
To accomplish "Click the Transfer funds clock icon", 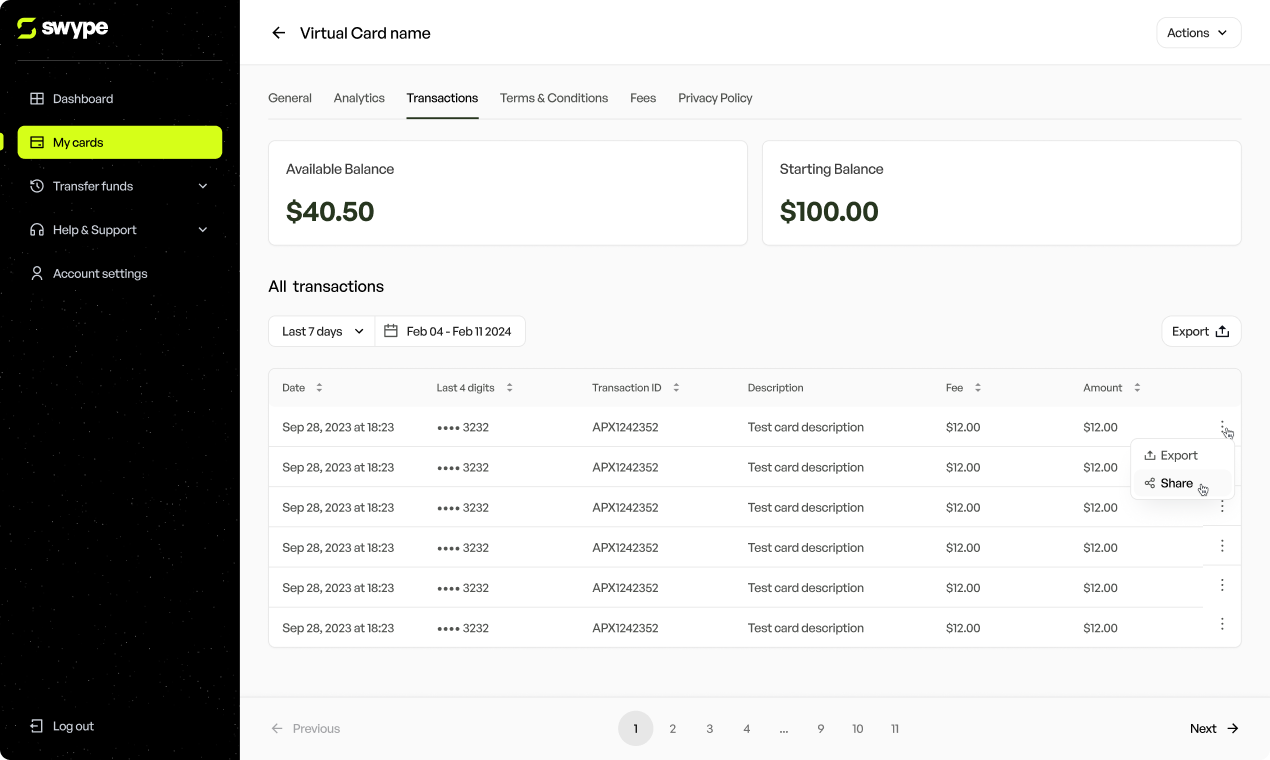I will (37, 186).
